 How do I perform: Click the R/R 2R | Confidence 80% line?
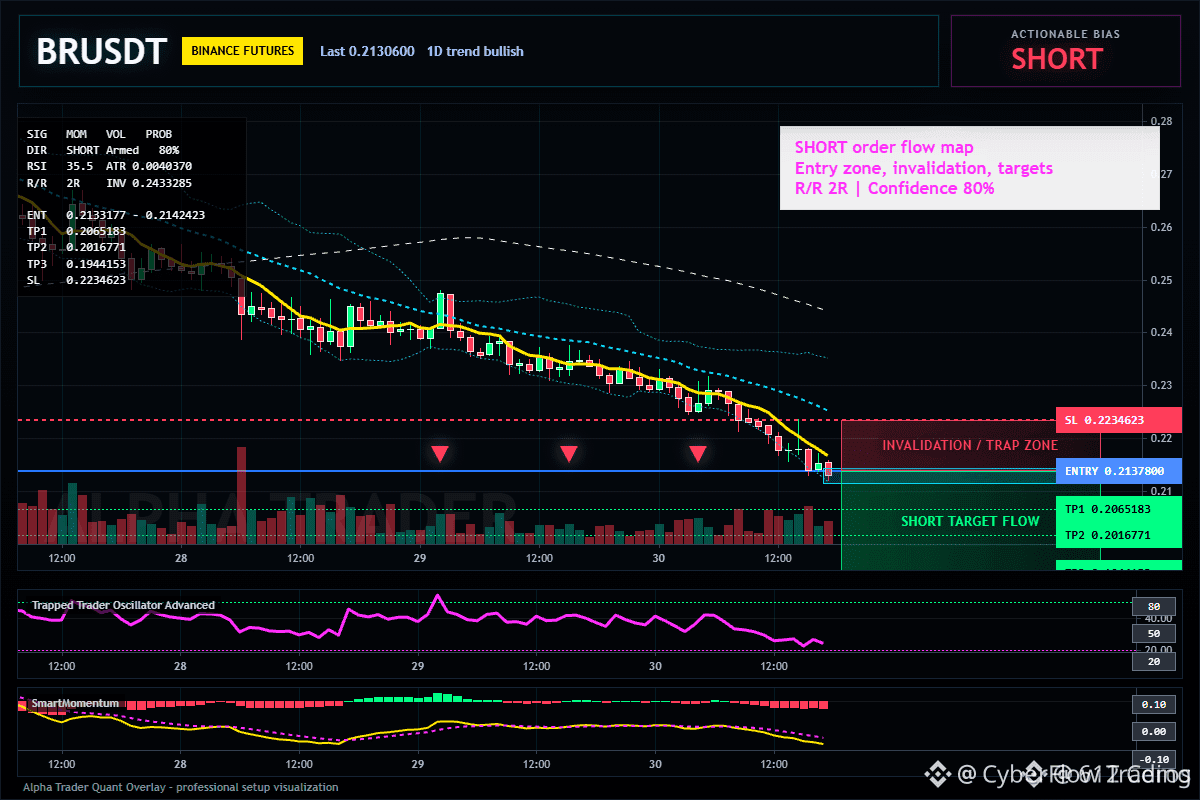894,188
